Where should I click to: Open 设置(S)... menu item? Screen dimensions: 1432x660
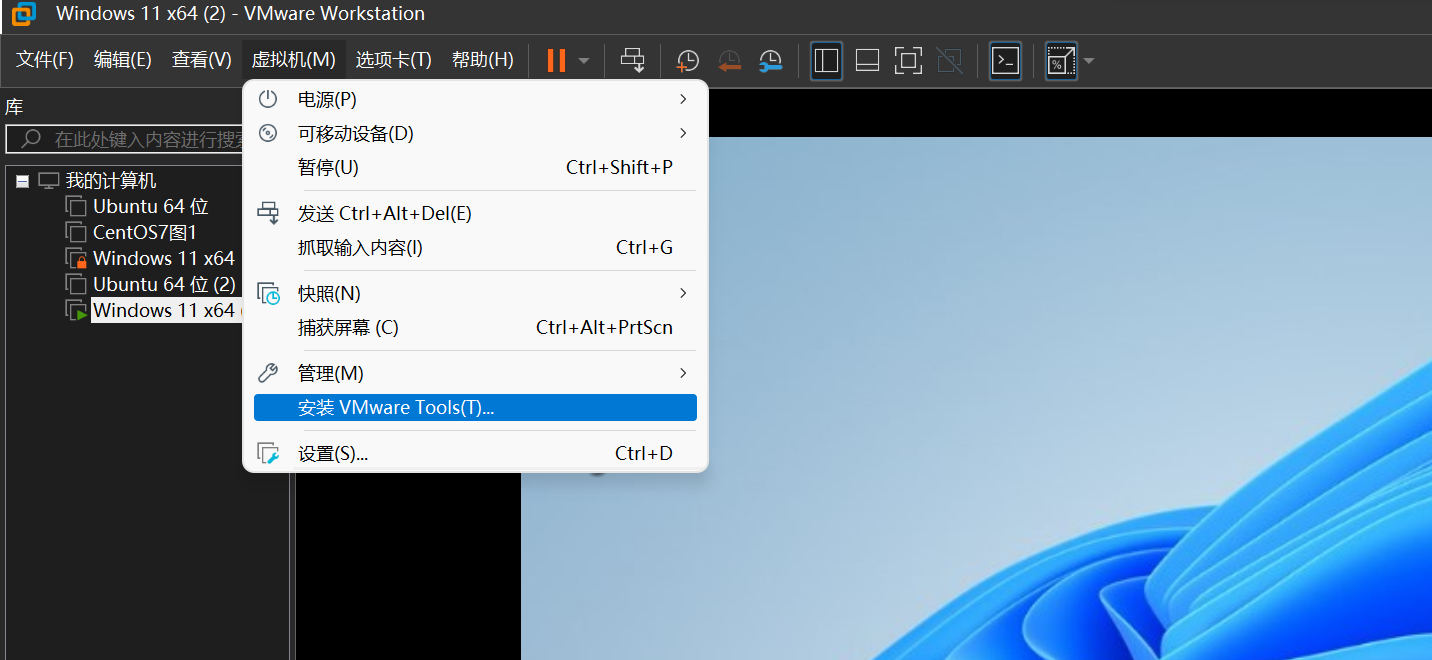click(475, 453)
